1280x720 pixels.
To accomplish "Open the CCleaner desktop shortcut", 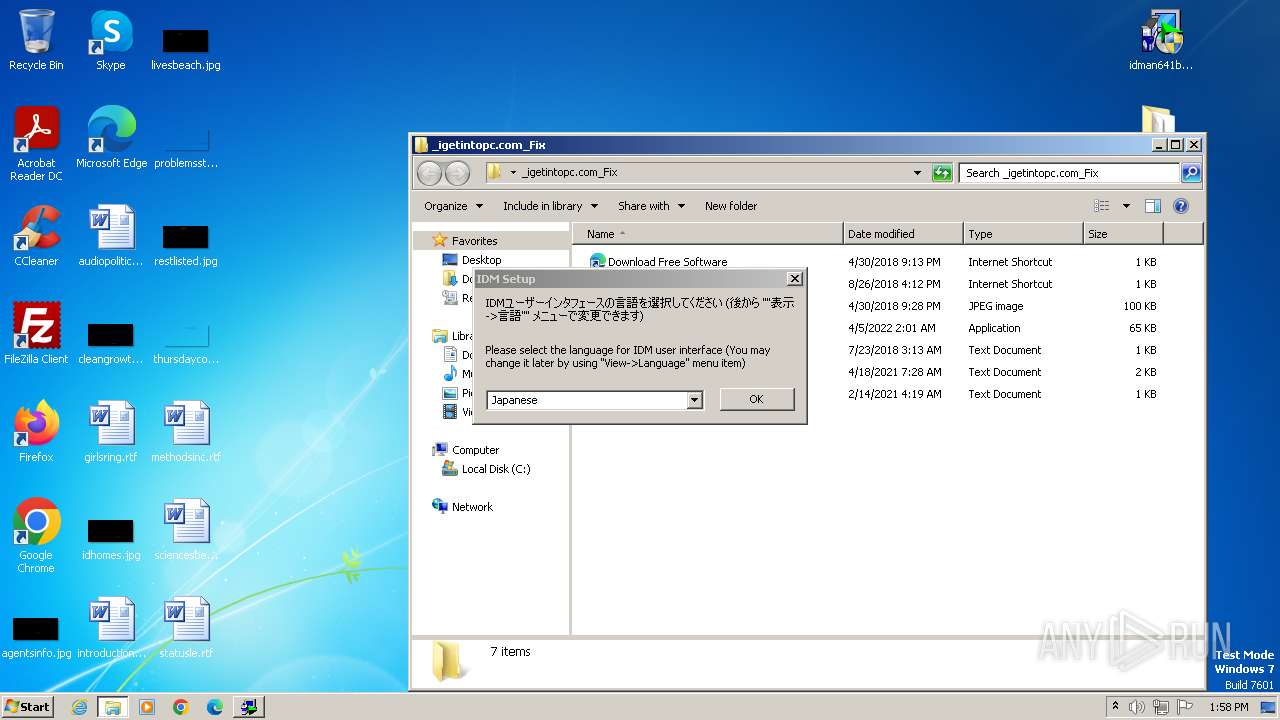I will point(36,236).
